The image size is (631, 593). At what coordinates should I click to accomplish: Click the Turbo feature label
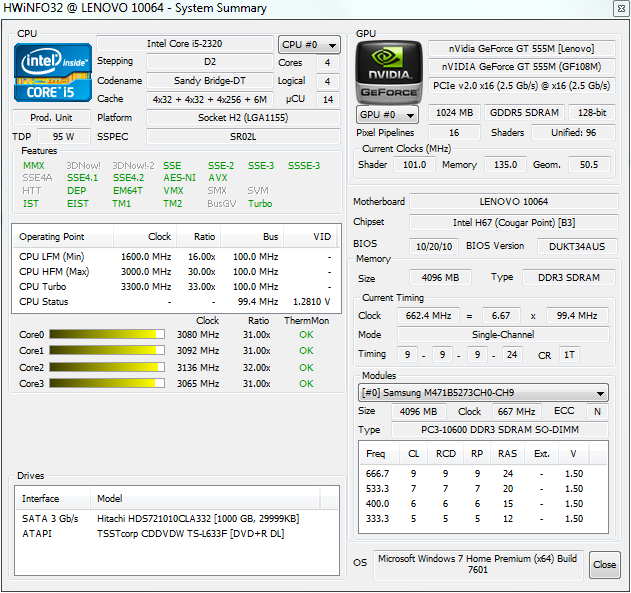coord(260,204)
